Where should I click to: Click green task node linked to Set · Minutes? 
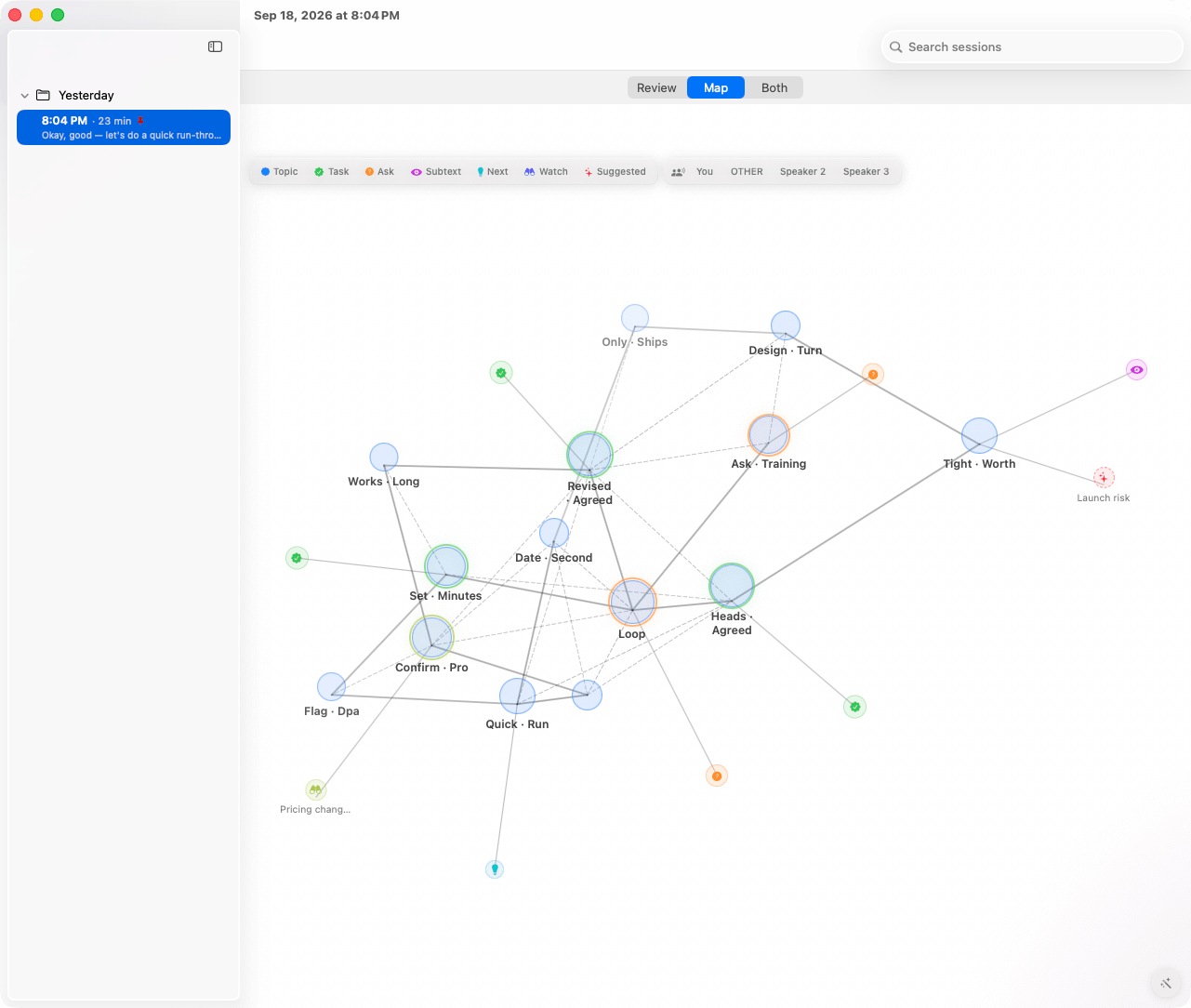coord(297,558)
